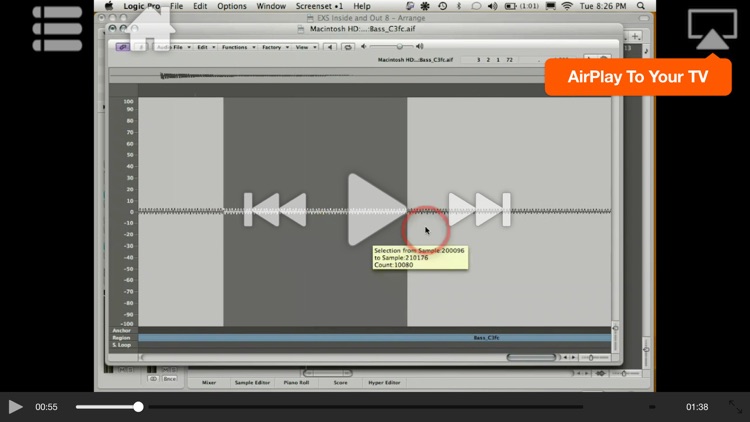
Task: Open the Audio File dropdown menu
Action: tap(173, 47)
